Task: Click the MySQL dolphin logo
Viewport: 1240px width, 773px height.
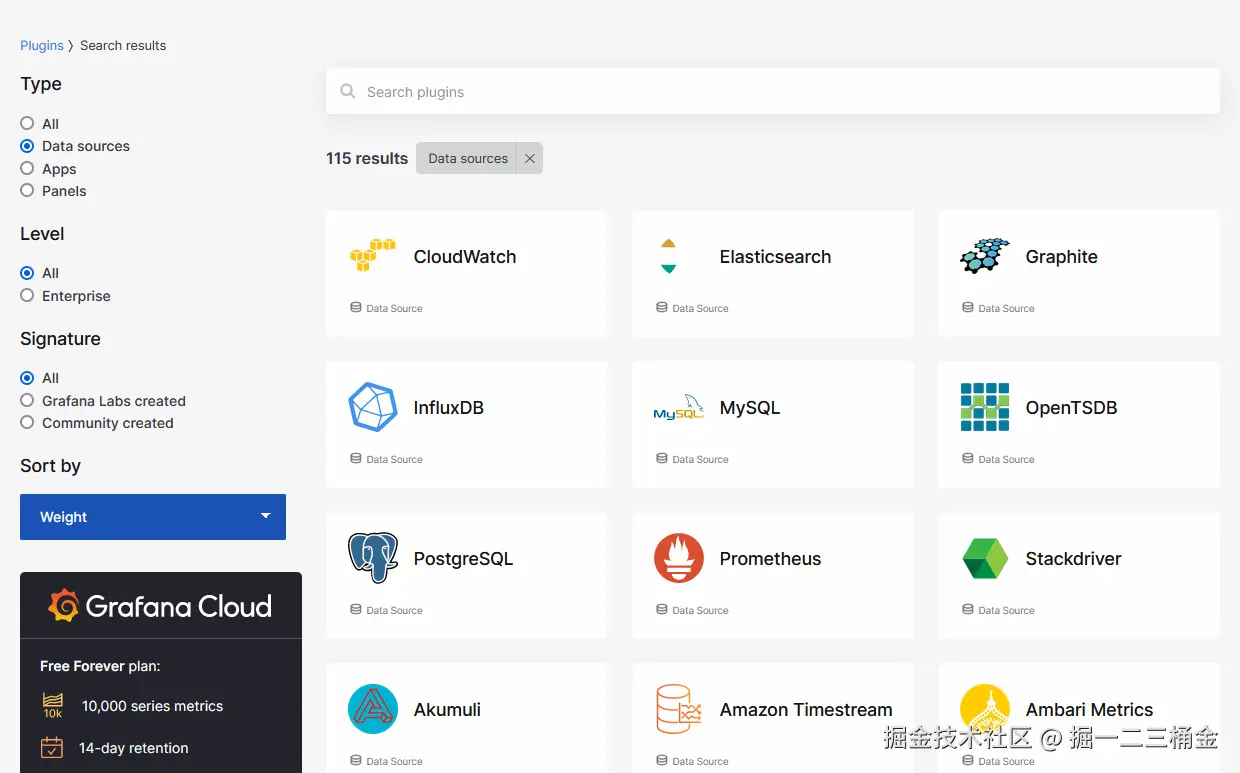Action: pos(679,407)
